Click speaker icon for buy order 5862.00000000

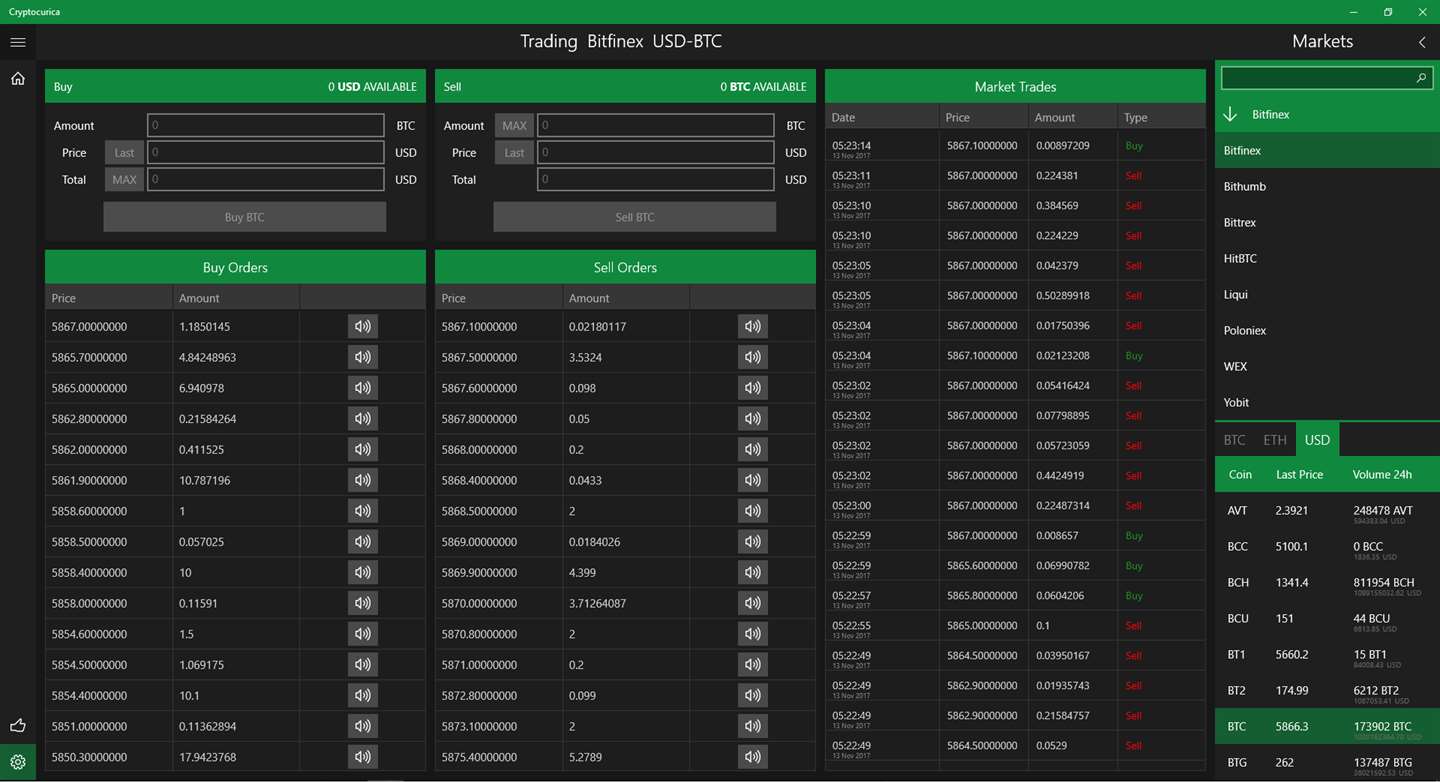(363, 449)
